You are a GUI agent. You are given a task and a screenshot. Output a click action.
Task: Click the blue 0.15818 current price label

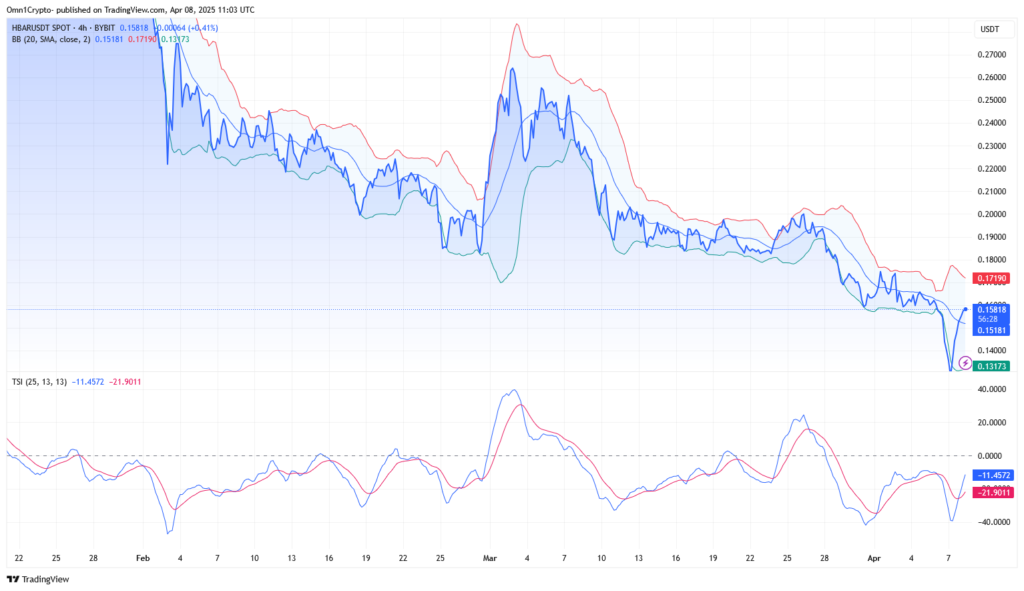(x=993, y=309)
